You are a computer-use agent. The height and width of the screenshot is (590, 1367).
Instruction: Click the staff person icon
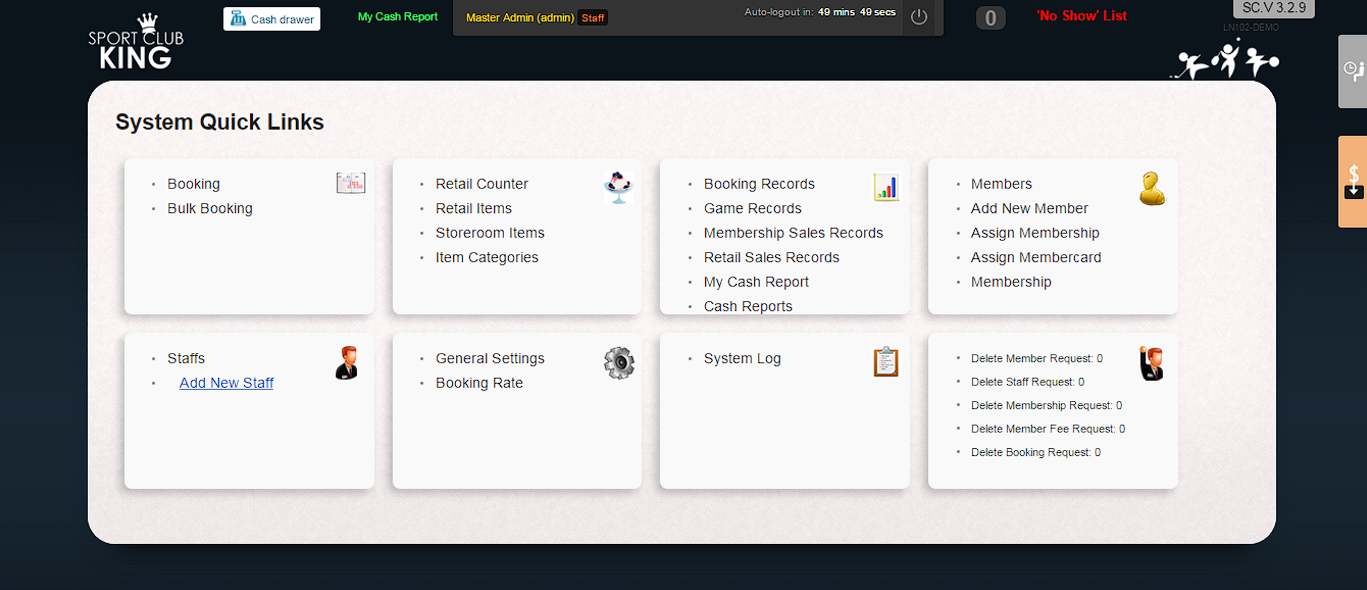tap(347, 362)
